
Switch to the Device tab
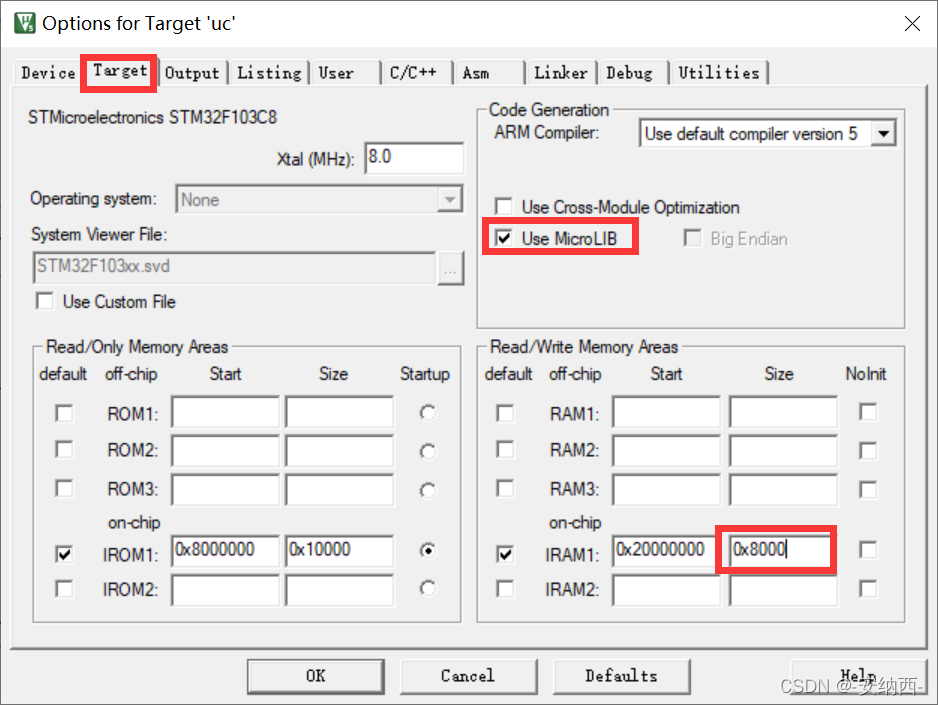click(x=48, y=73)
